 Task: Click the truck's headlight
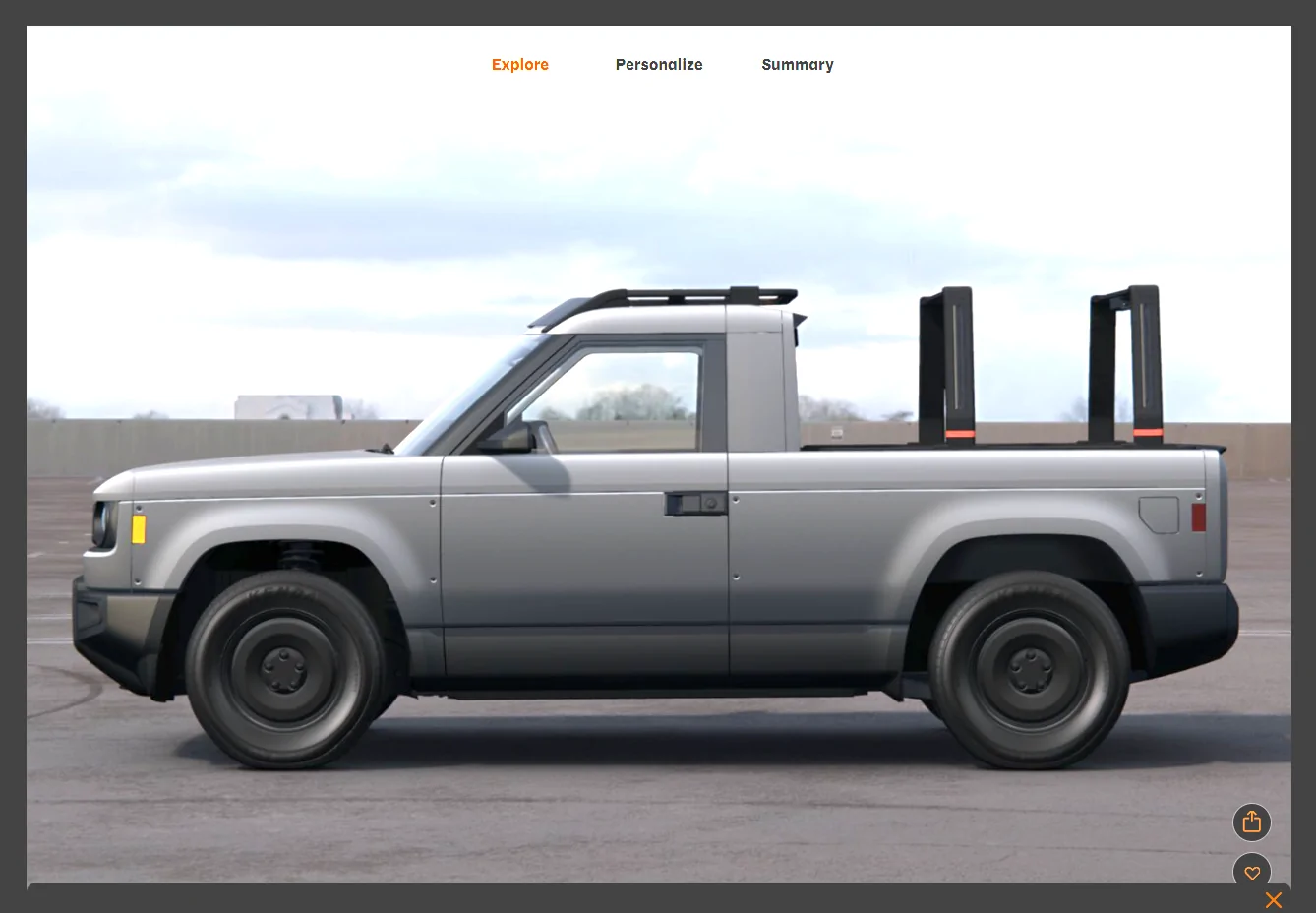tap(101, 524)
